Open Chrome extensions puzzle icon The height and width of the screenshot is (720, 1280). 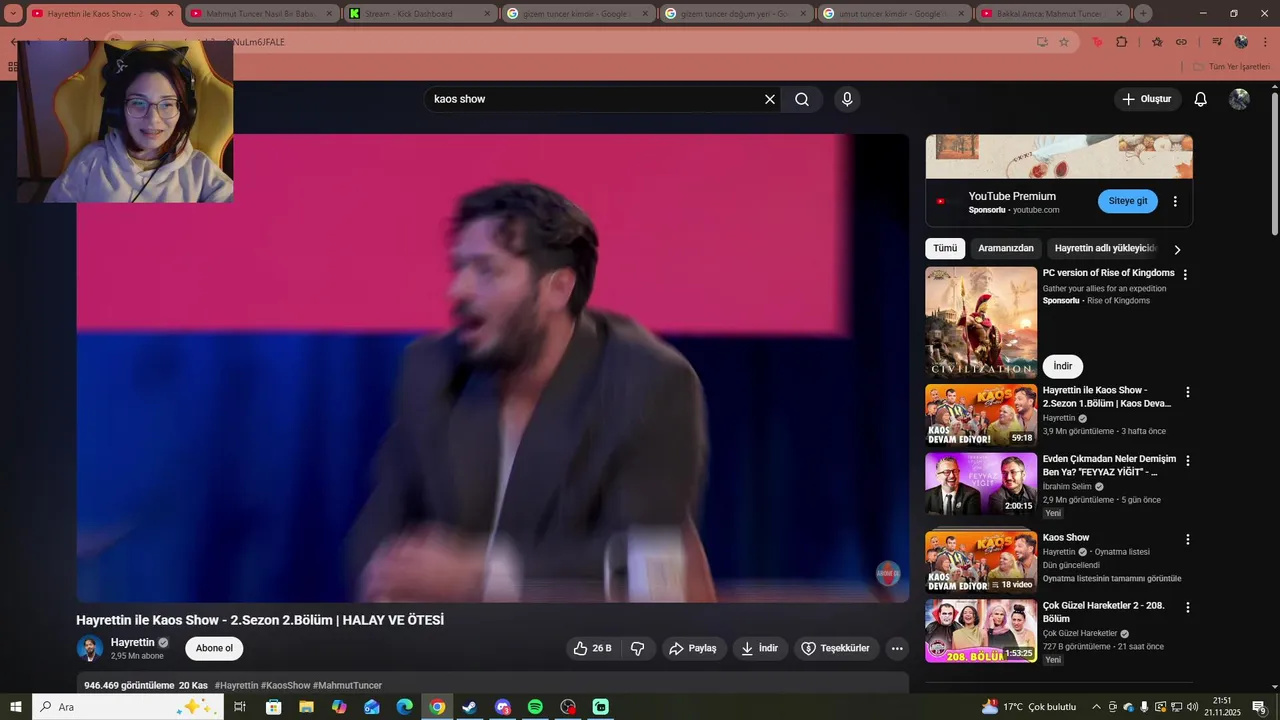[x=1121, y=42]
